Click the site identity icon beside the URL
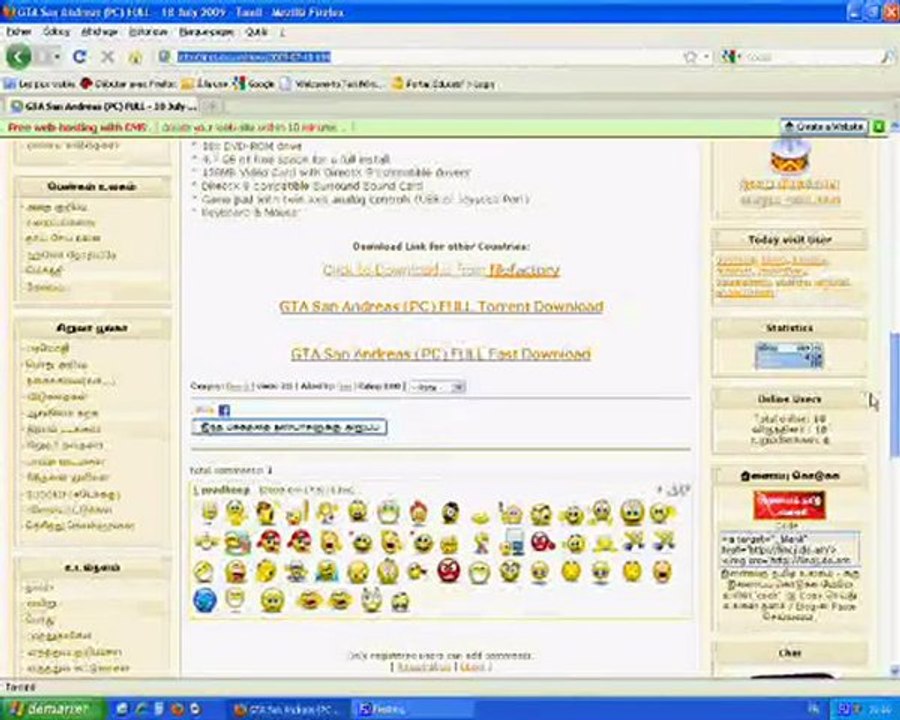 [x=164, y=56]
